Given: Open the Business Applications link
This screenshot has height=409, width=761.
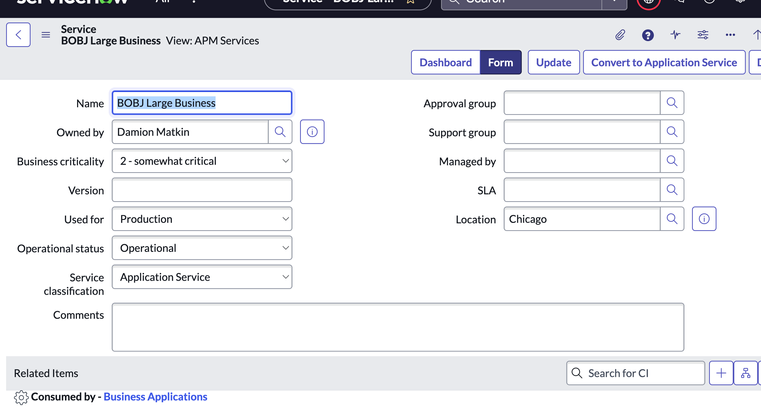Looking at the screenshot, I should [x=155, y=397].
